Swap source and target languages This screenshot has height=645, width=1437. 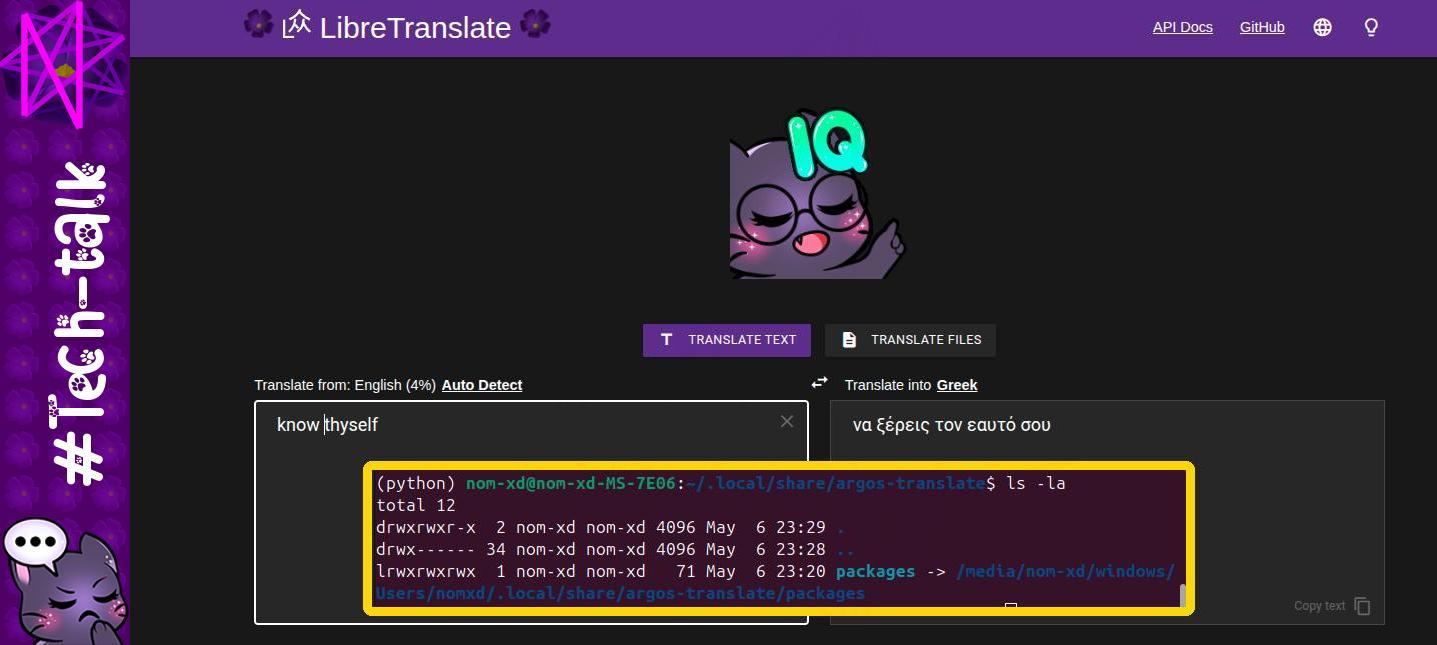click(x=820, y=383)
